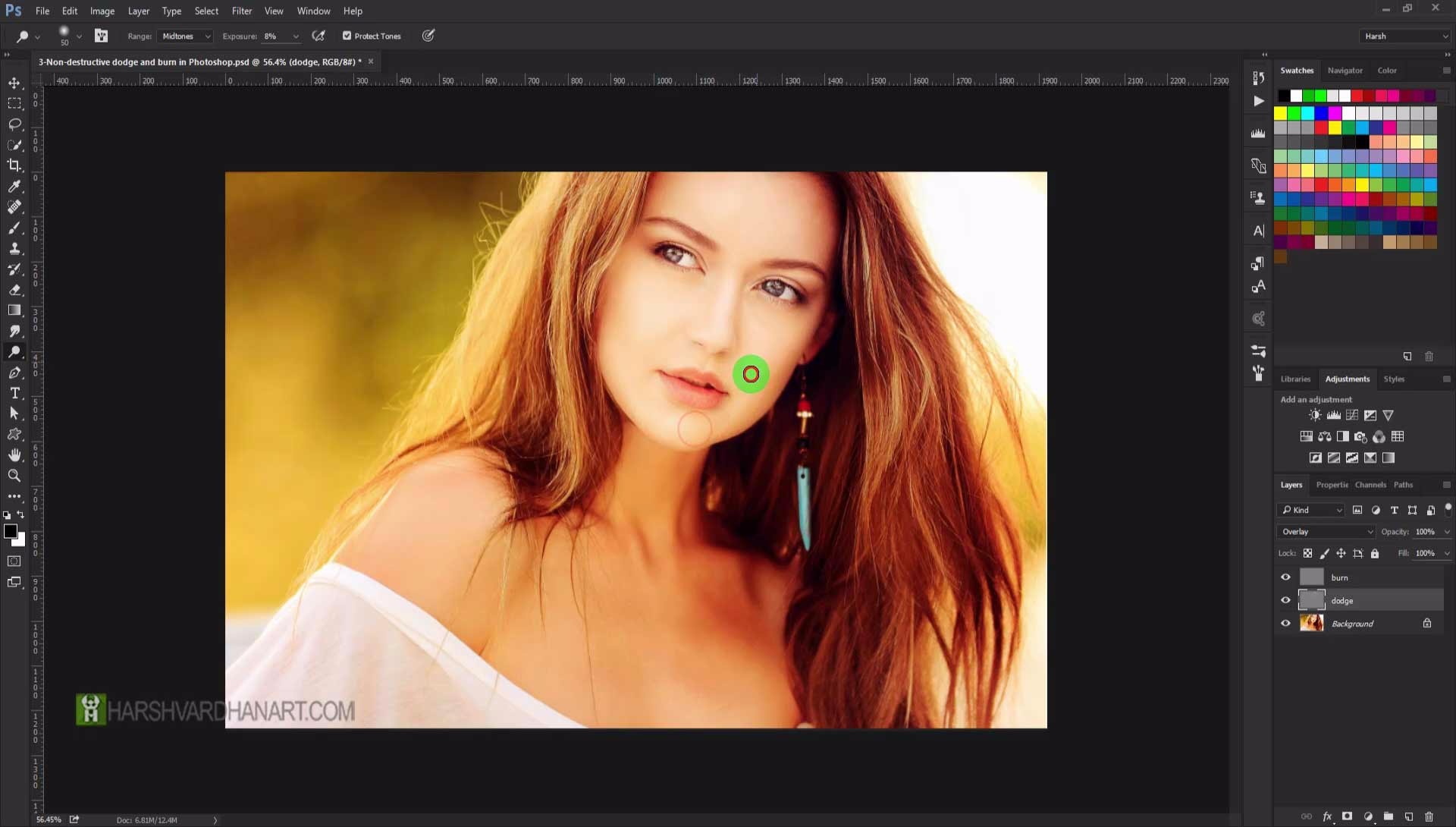
Task: Hide the dodge layer
Action: pos(1285,600)
